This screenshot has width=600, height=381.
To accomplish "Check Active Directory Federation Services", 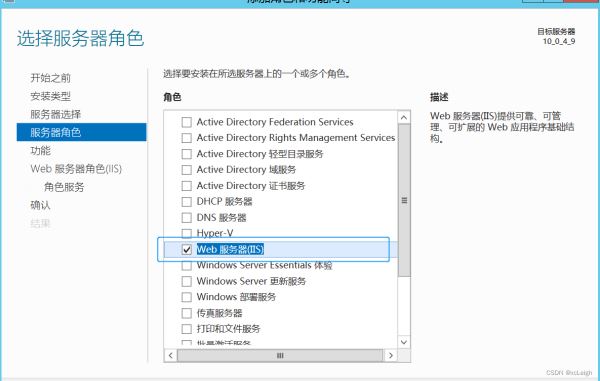I will [x=186, y=122].
